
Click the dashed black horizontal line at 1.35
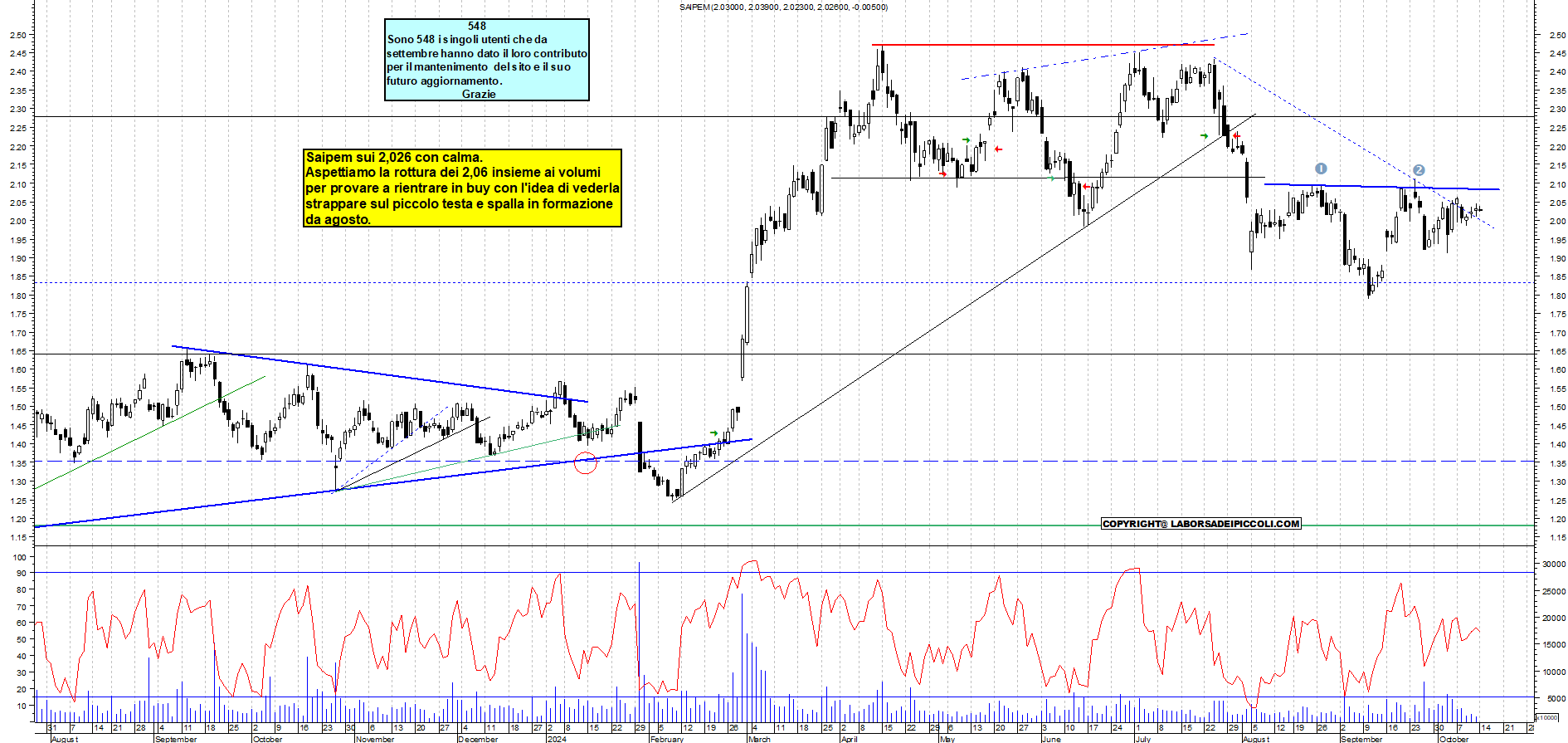[x=784, y=461]
